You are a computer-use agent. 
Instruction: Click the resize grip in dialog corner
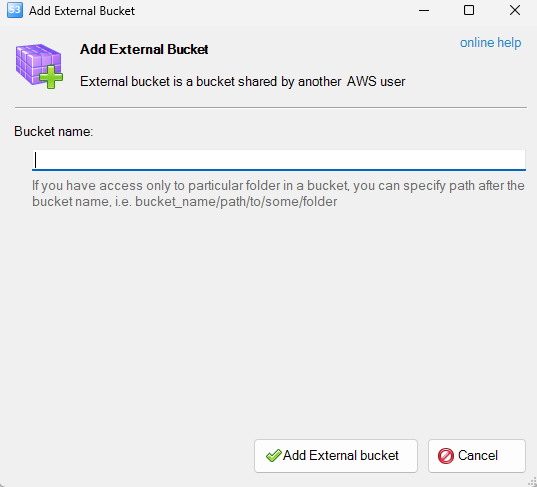(x=532, y=482)
